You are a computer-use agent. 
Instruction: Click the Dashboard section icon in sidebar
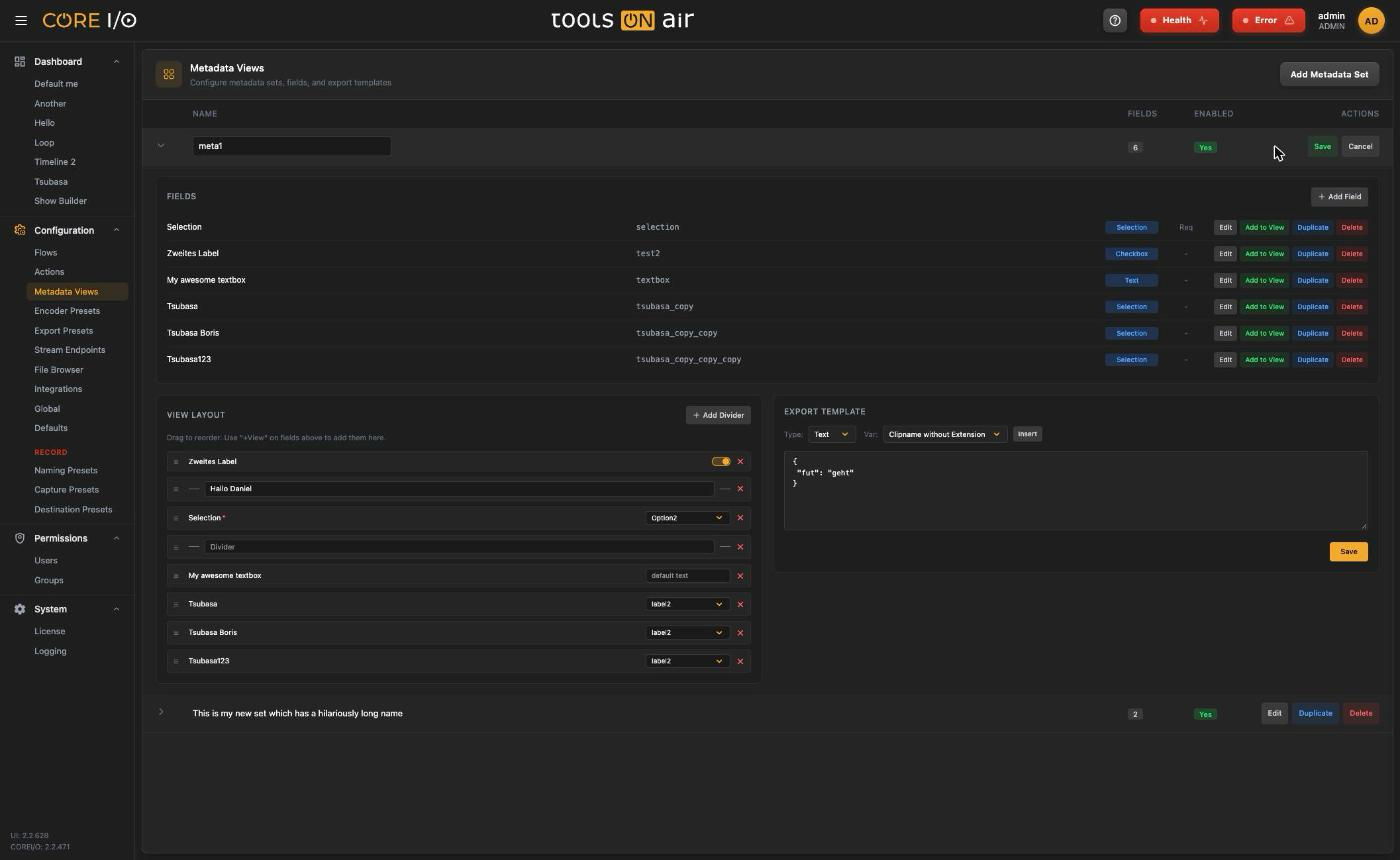click(x=19, y=62)
